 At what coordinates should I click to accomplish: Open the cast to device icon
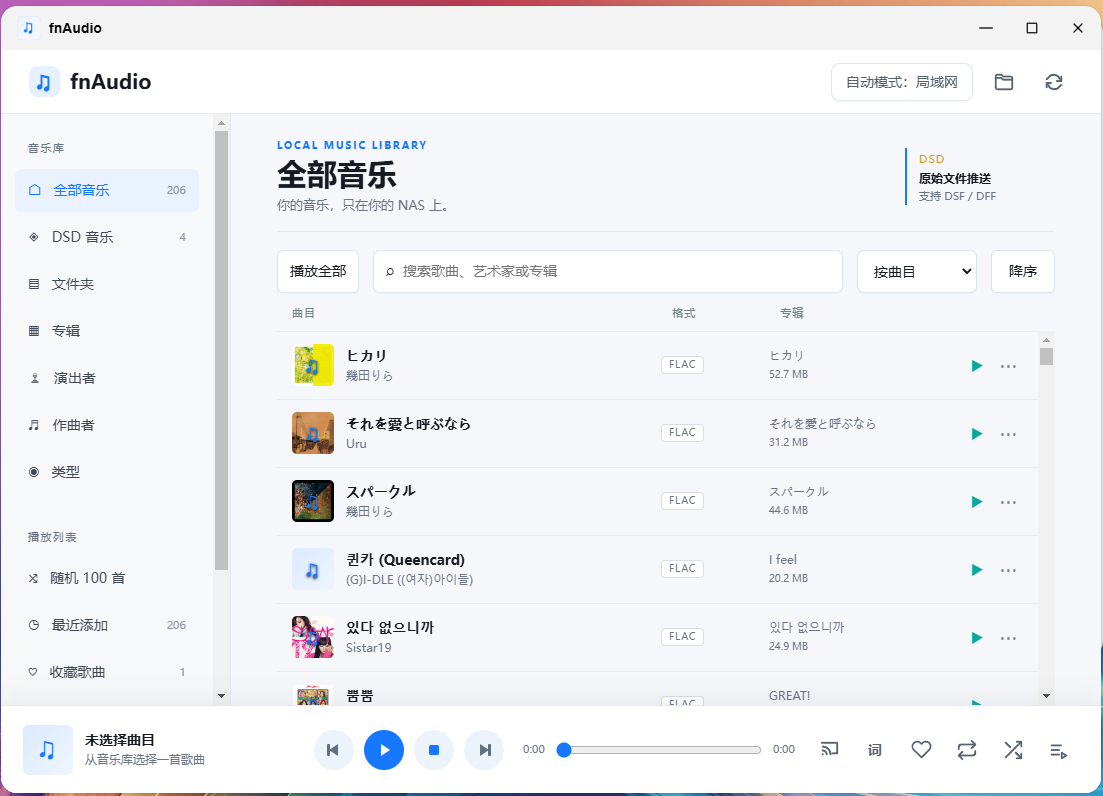(x=830, y=750)
